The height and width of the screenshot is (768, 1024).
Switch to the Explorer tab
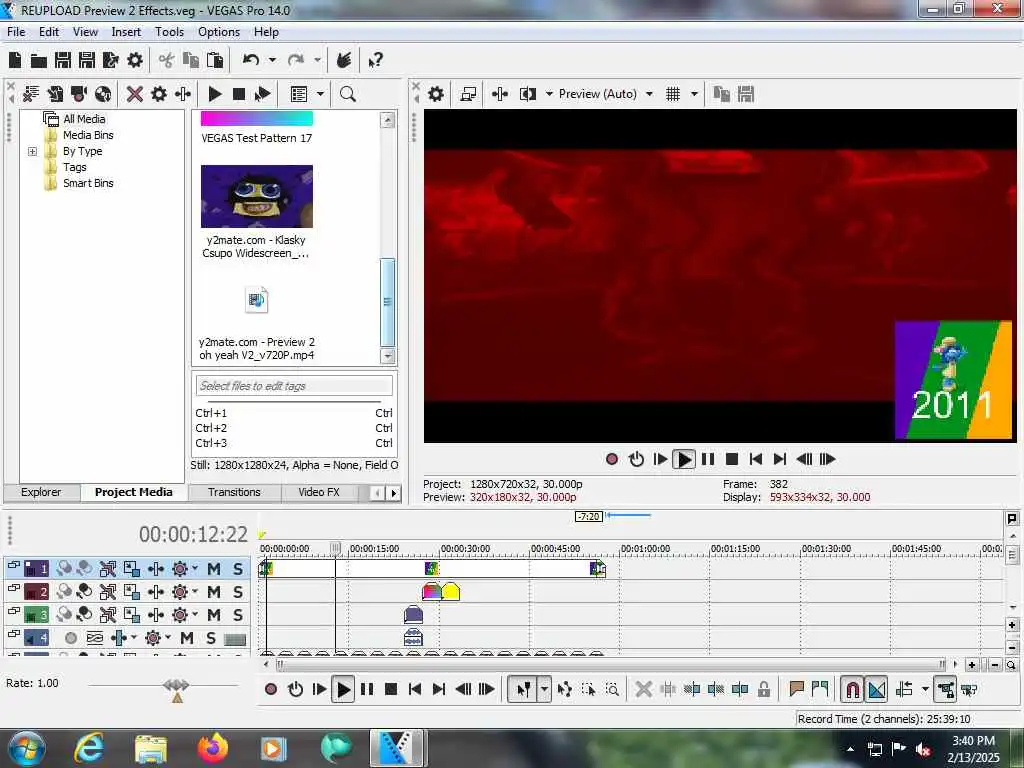41,492
